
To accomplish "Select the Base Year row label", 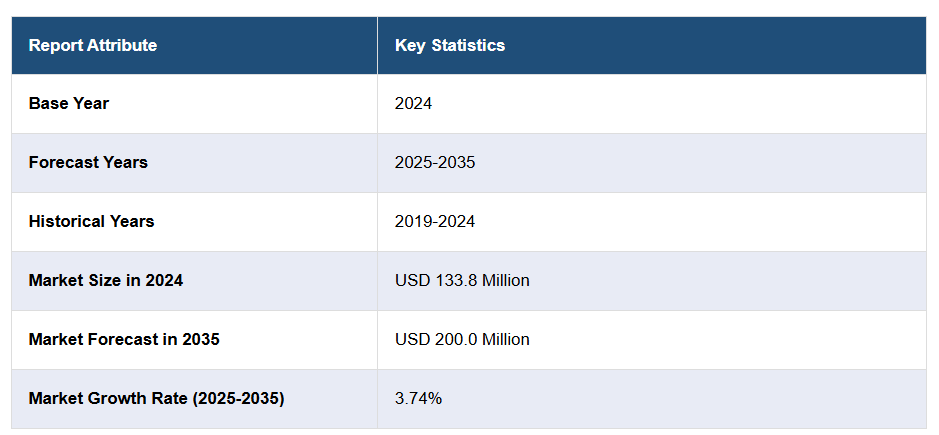I will pos(69,103).
